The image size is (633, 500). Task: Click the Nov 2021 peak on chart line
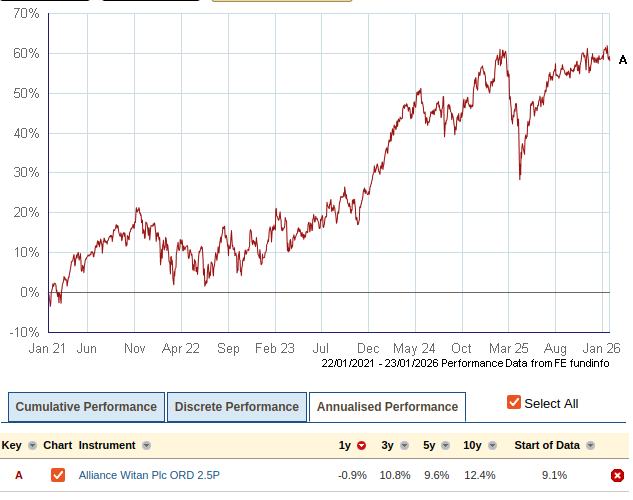[x=137, y=209]
